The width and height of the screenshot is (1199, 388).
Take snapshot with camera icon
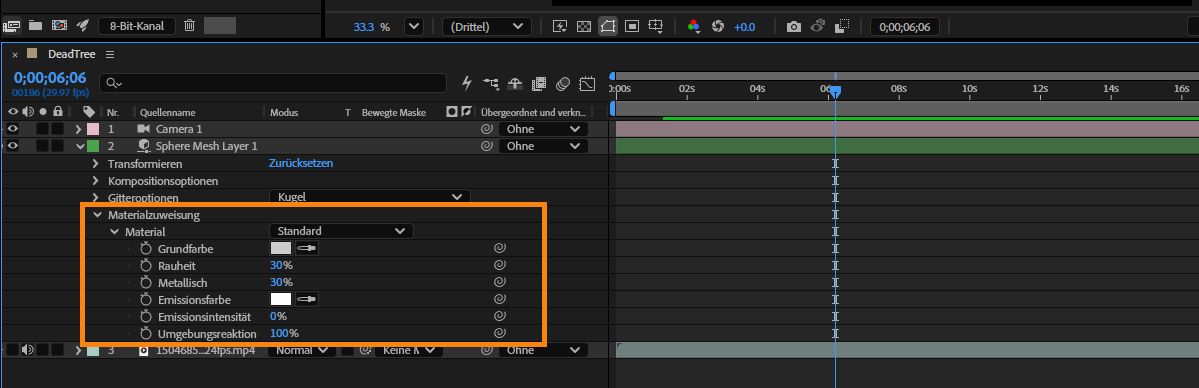(x=794, y=26)
